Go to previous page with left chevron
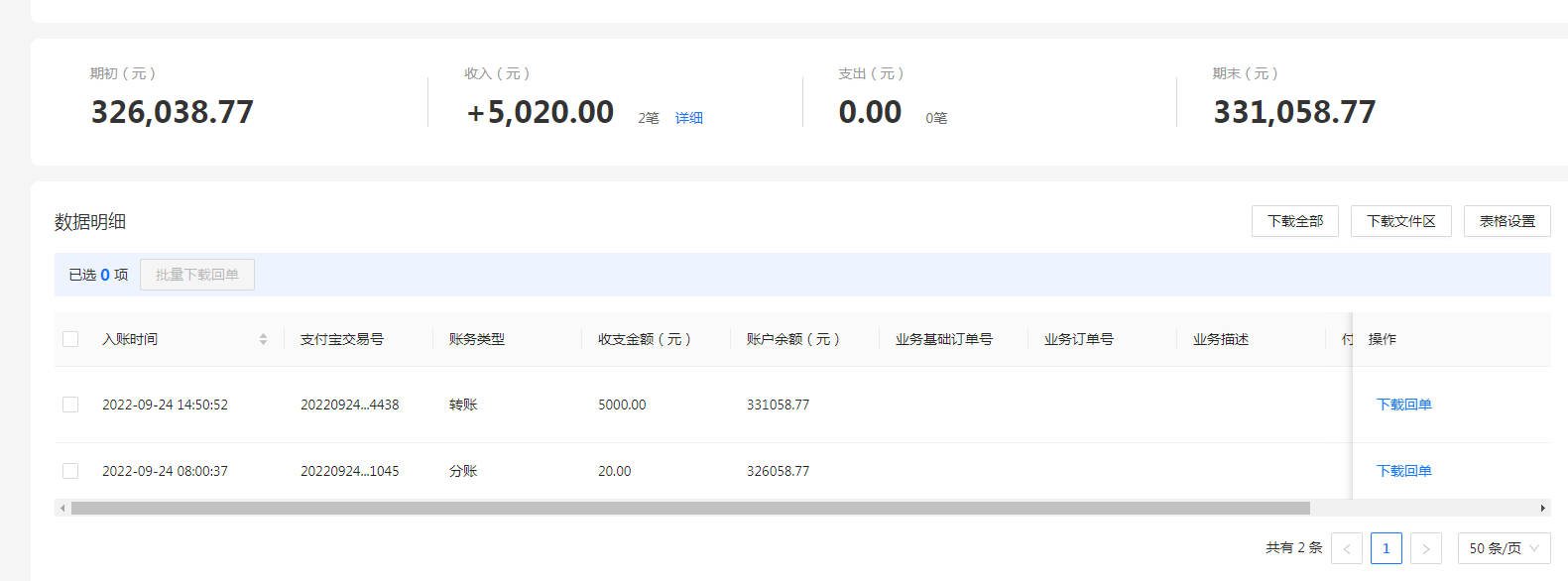Image resolution: width=1568 pixels, height=581 pixels. (x=1347, y=548)
